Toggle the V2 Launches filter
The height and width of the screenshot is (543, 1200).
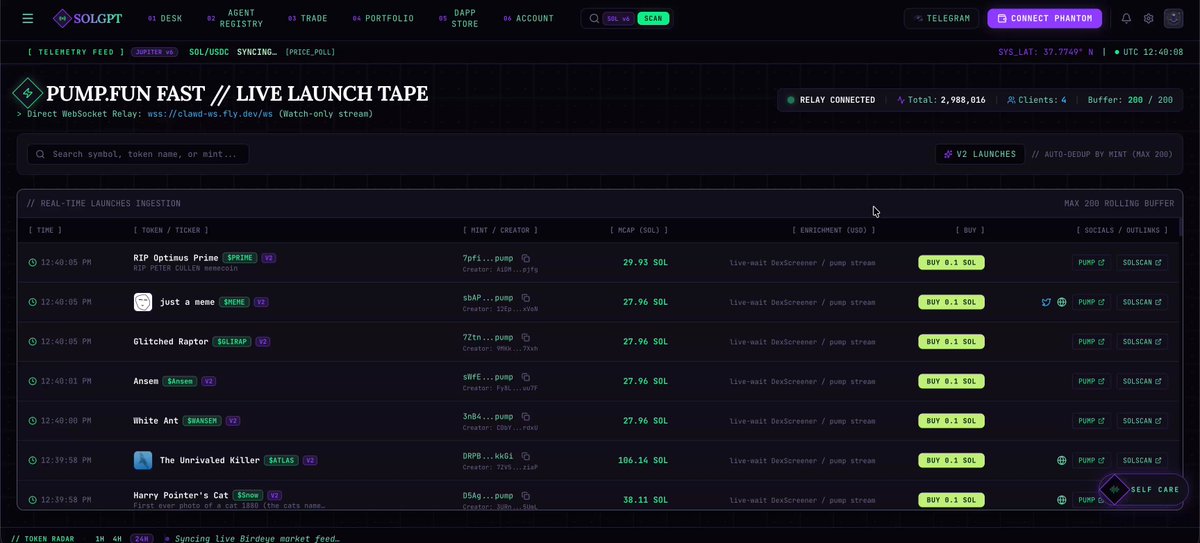pyautogui.click(x=980, y=154)
